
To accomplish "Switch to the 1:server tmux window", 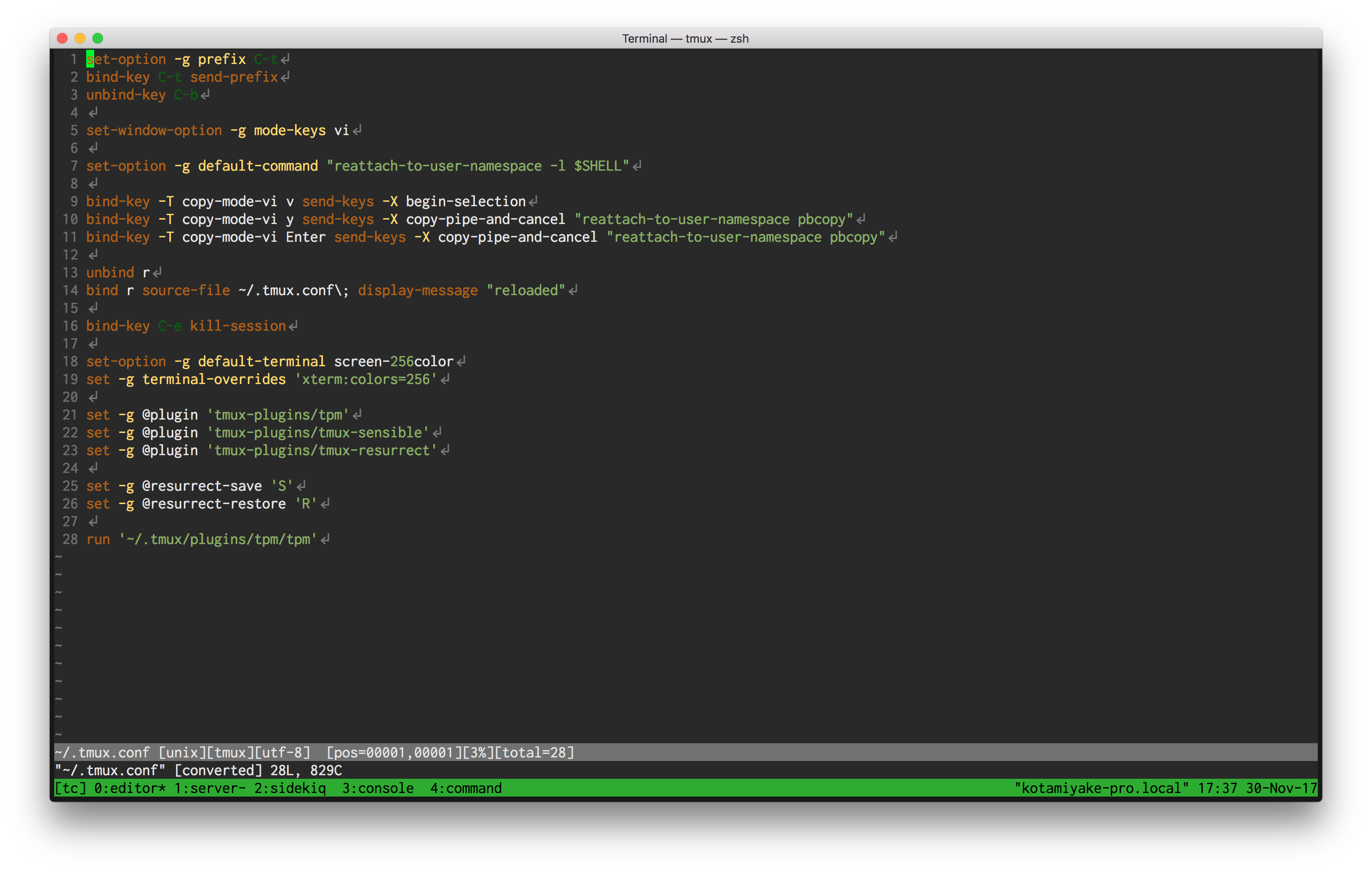I will [209, 788].
